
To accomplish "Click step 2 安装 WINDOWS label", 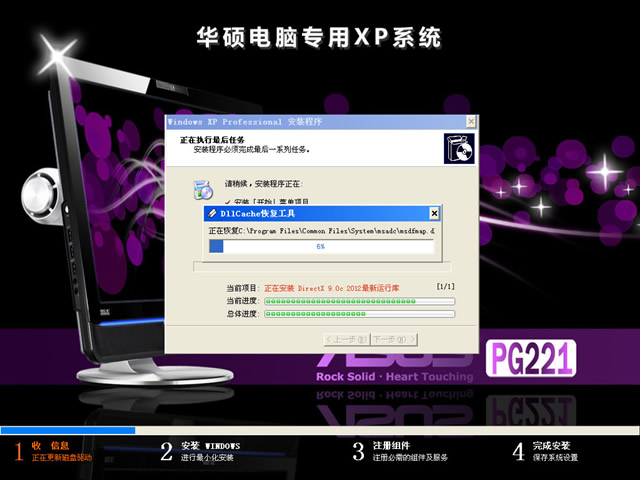I will 211,446.
